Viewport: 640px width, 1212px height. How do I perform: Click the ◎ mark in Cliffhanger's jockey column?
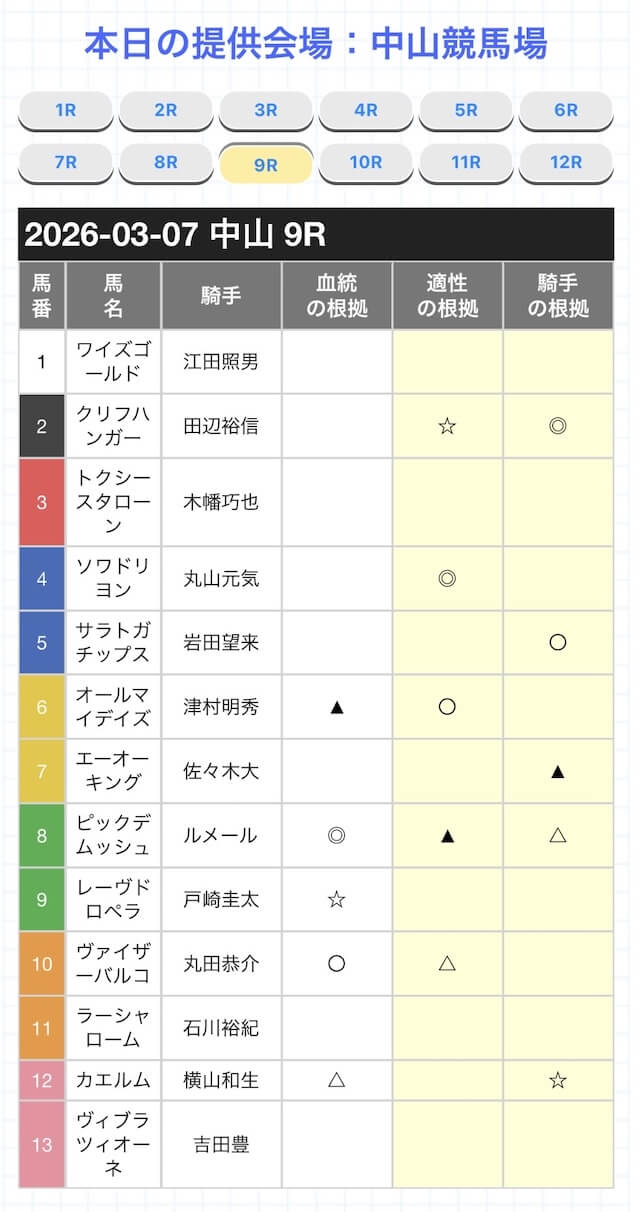[x=558, y=426]
